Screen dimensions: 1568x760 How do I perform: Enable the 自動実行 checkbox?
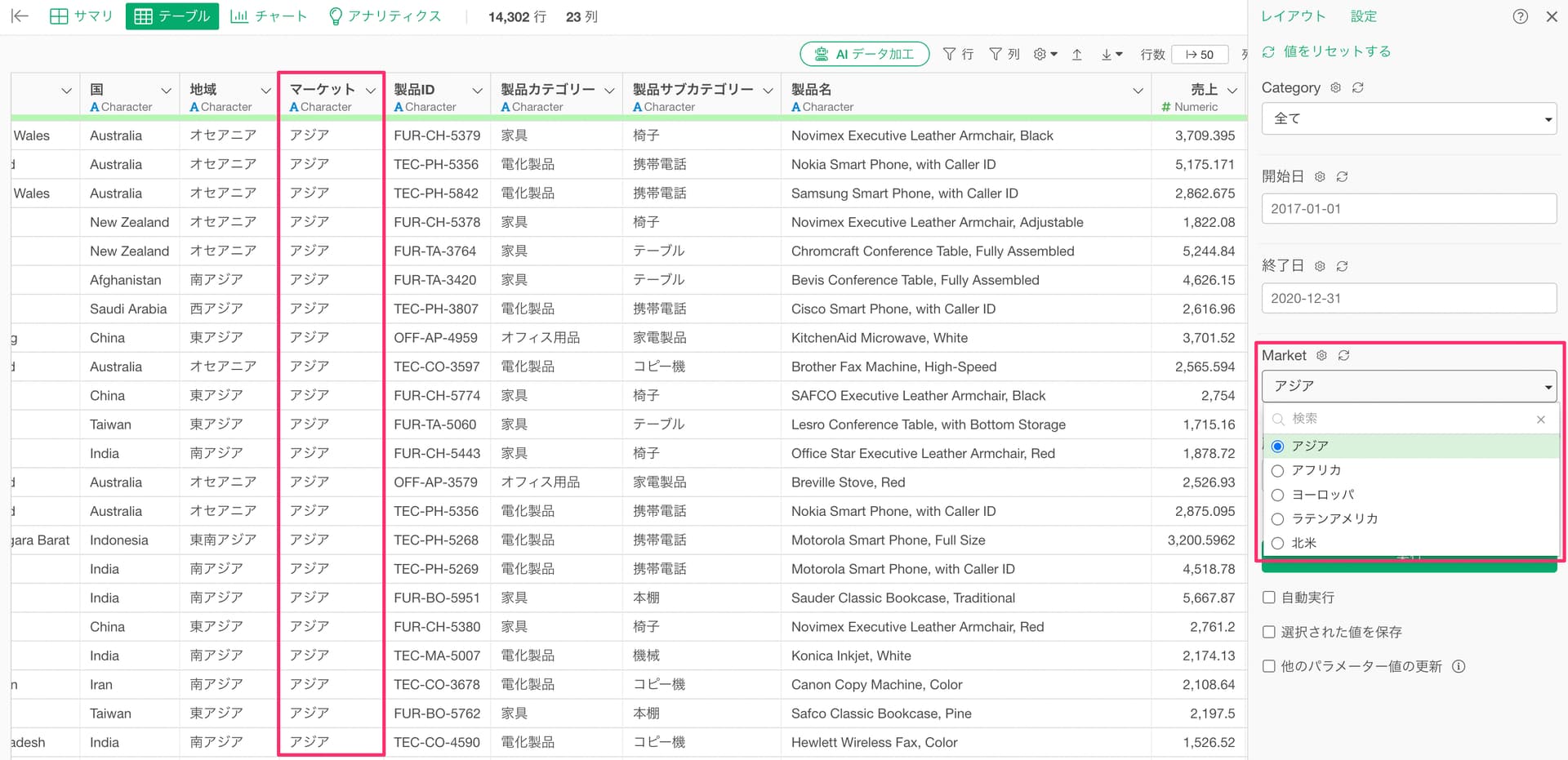point(1269,598)
